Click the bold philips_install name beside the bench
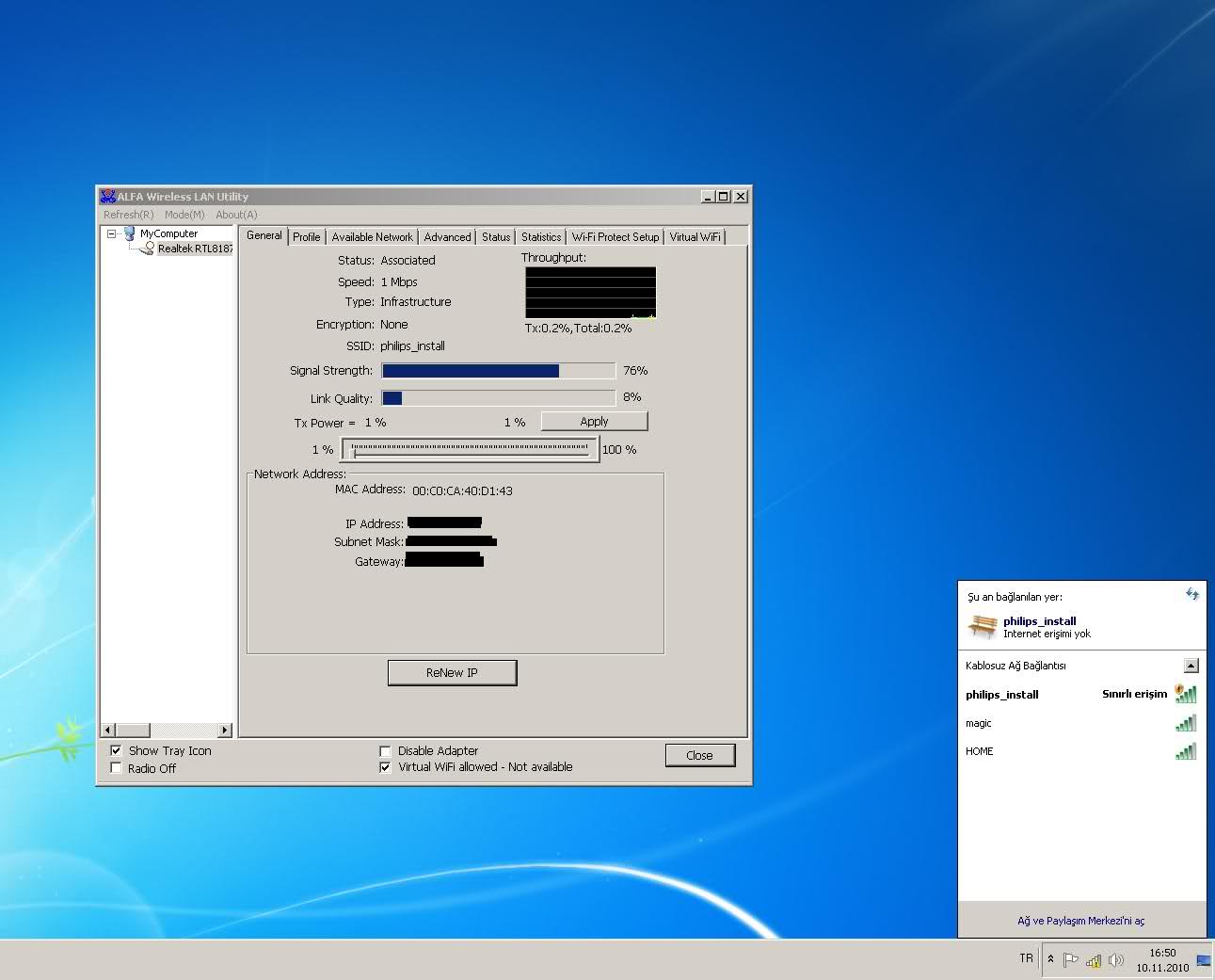Screen dimensions: 1215x980 [1040, 621]
